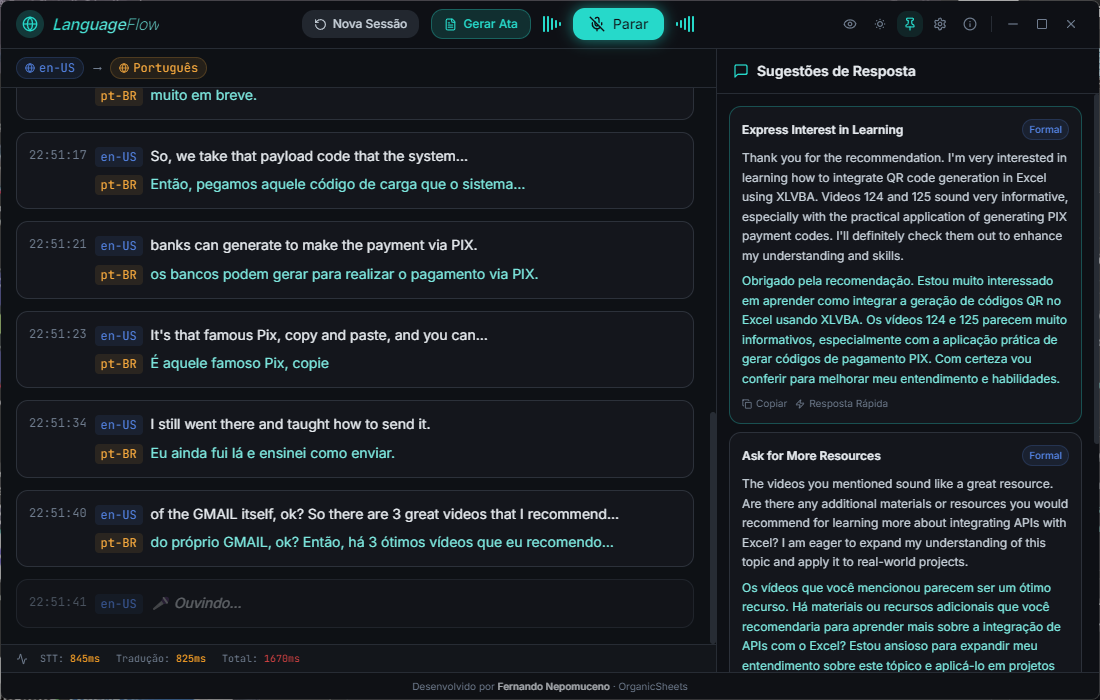Click the Portuguese text of Express Interest suggestion

(x=904, y=330)
